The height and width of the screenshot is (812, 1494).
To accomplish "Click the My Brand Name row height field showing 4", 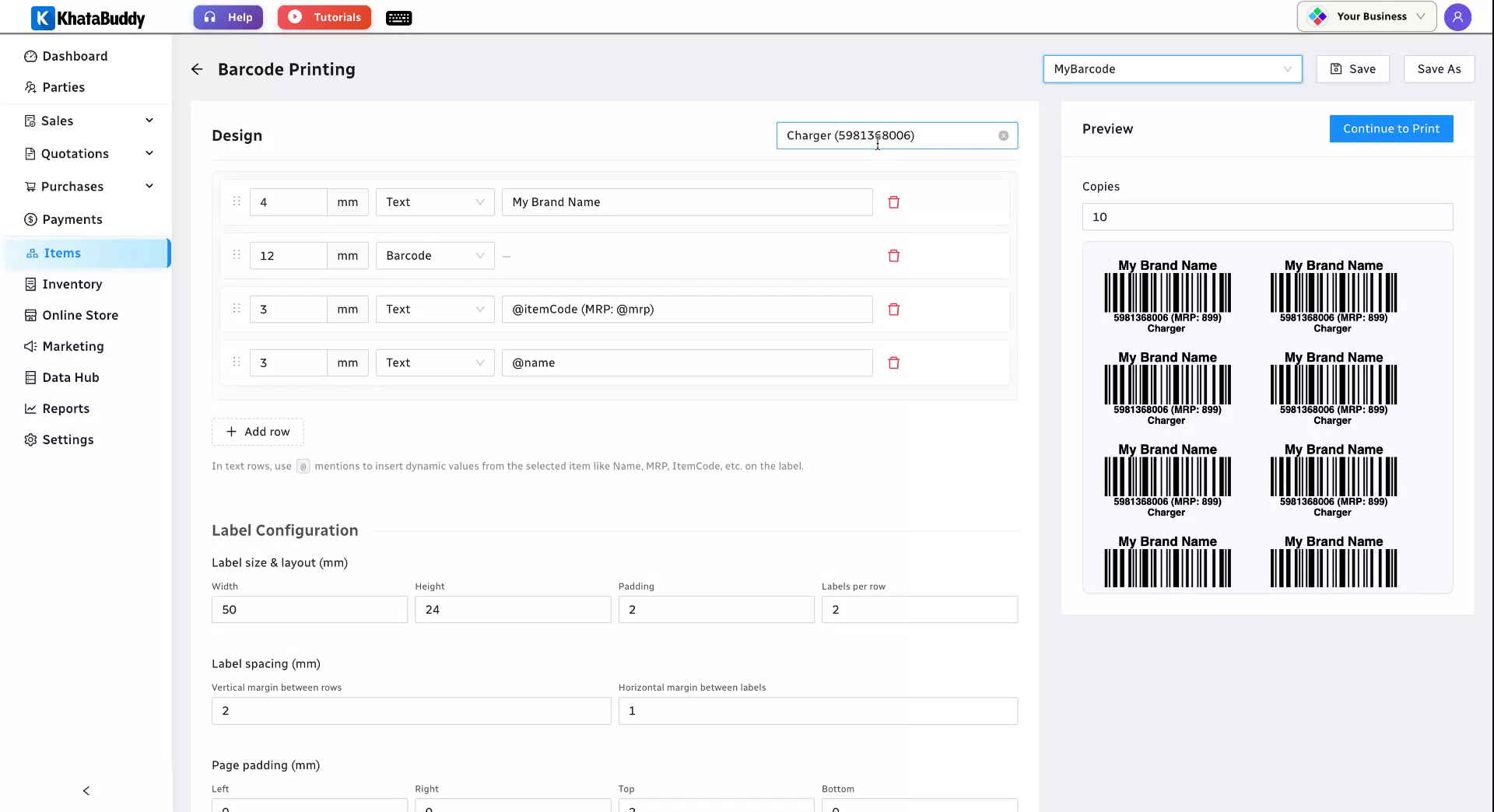I will click(288, 202).
